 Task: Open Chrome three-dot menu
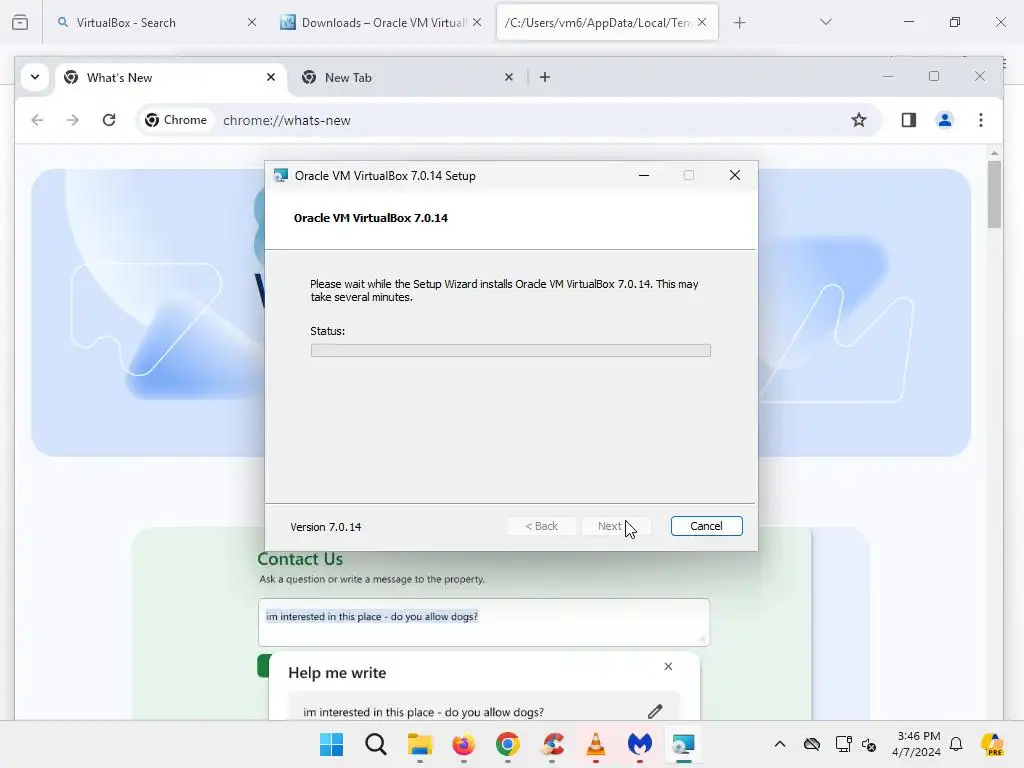tap(981, 120)
